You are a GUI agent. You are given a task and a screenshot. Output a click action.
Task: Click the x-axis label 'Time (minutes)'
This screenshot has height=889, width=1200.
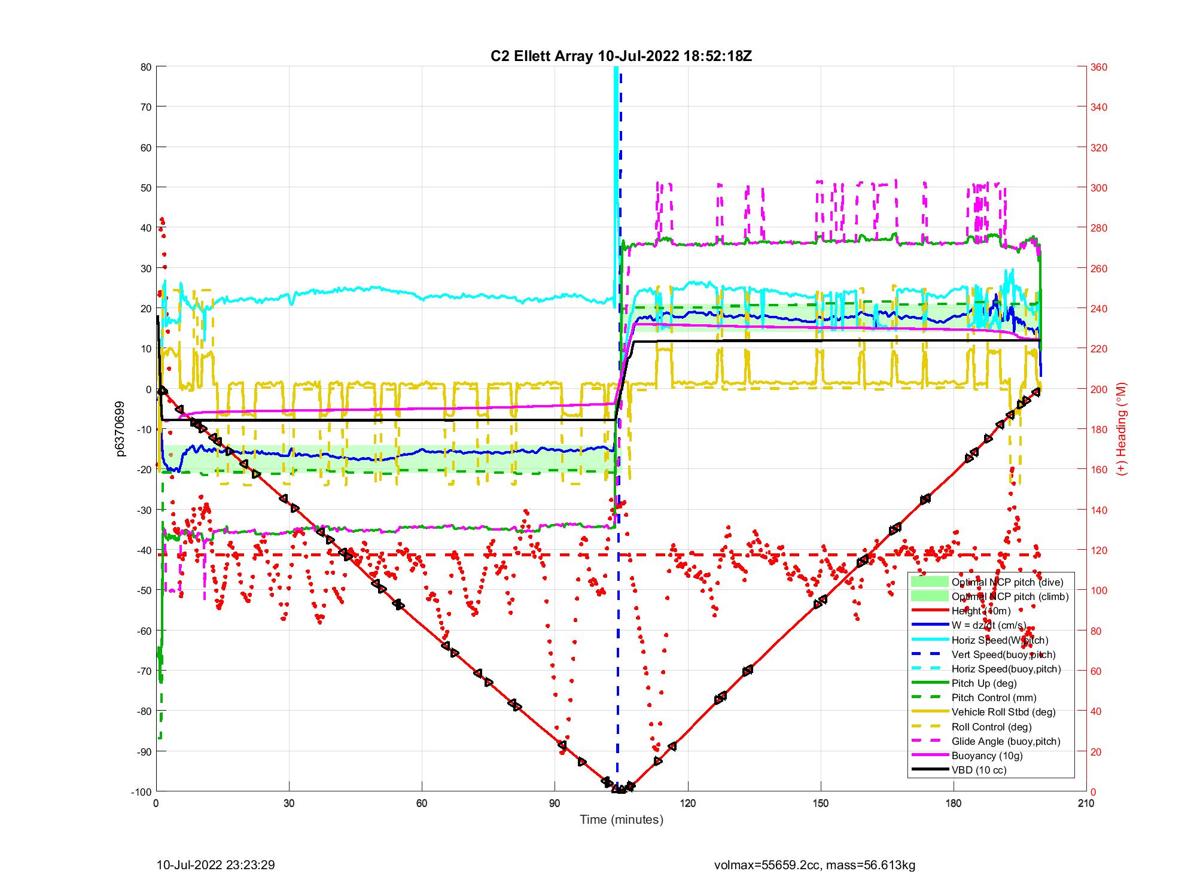620,819
